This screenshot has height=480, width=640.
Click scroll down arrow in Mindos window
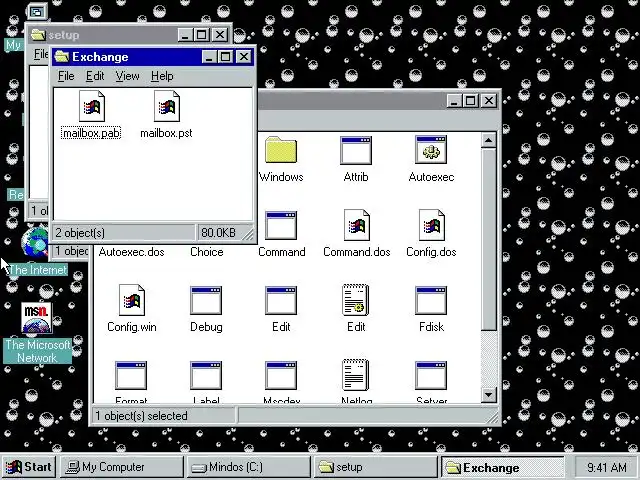tap(489, 394)
